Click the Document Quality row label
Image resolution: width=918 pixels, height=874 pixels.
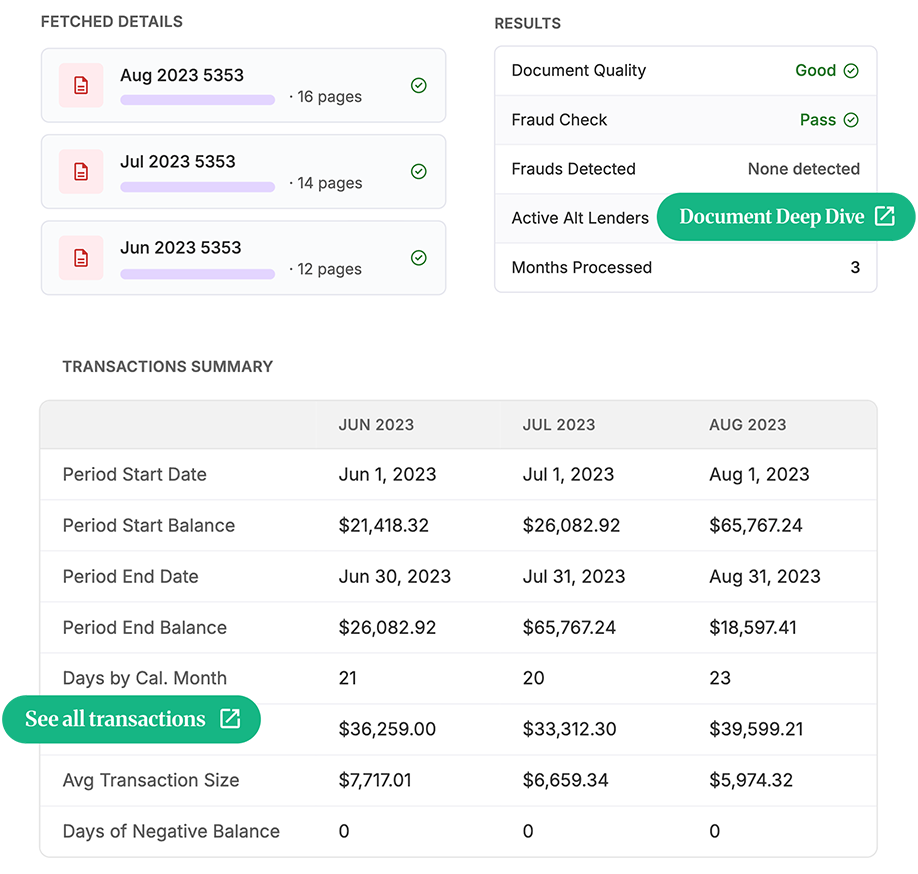(x=578, y=71)
